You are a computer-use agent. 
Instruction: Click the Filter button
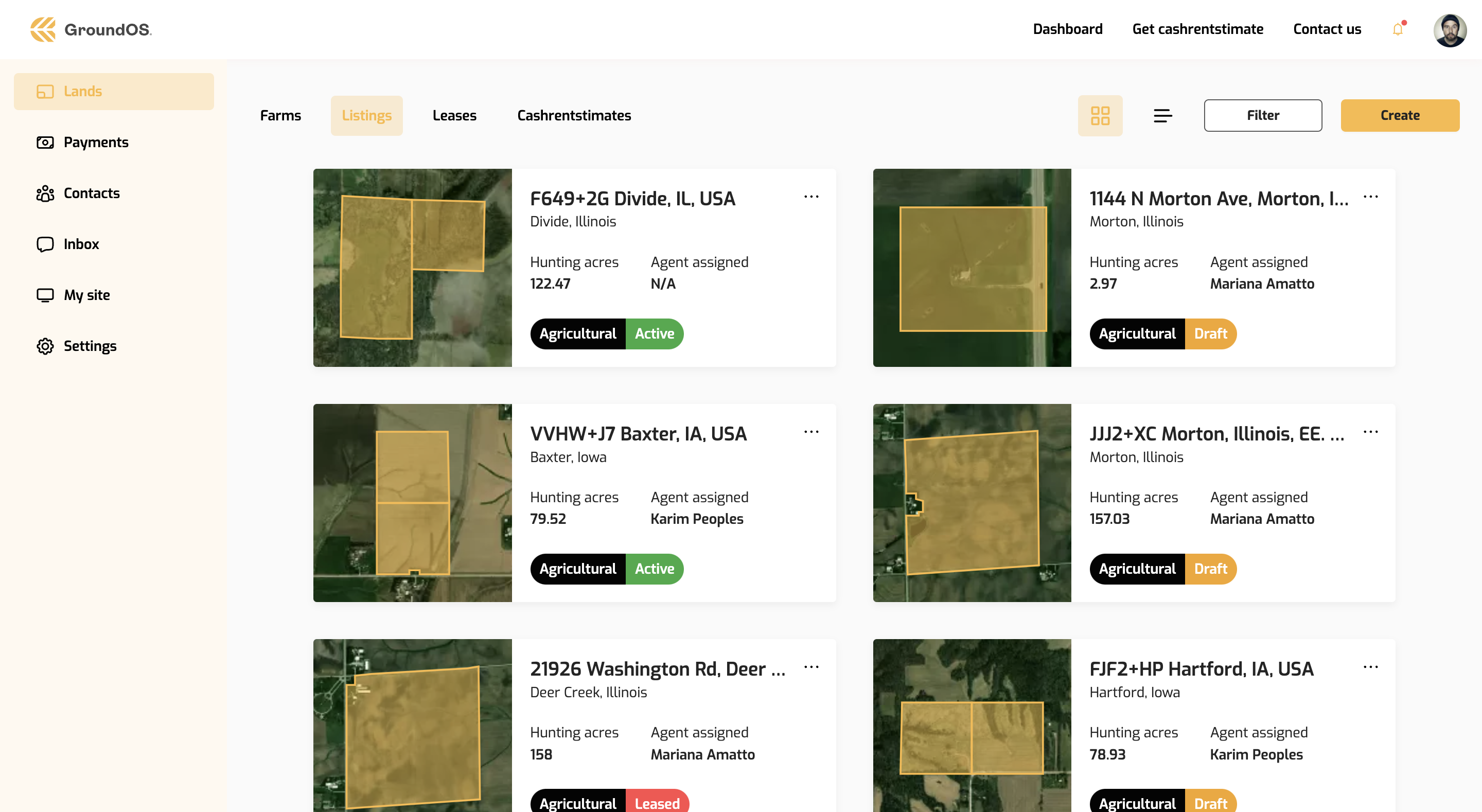point(1262,116)
